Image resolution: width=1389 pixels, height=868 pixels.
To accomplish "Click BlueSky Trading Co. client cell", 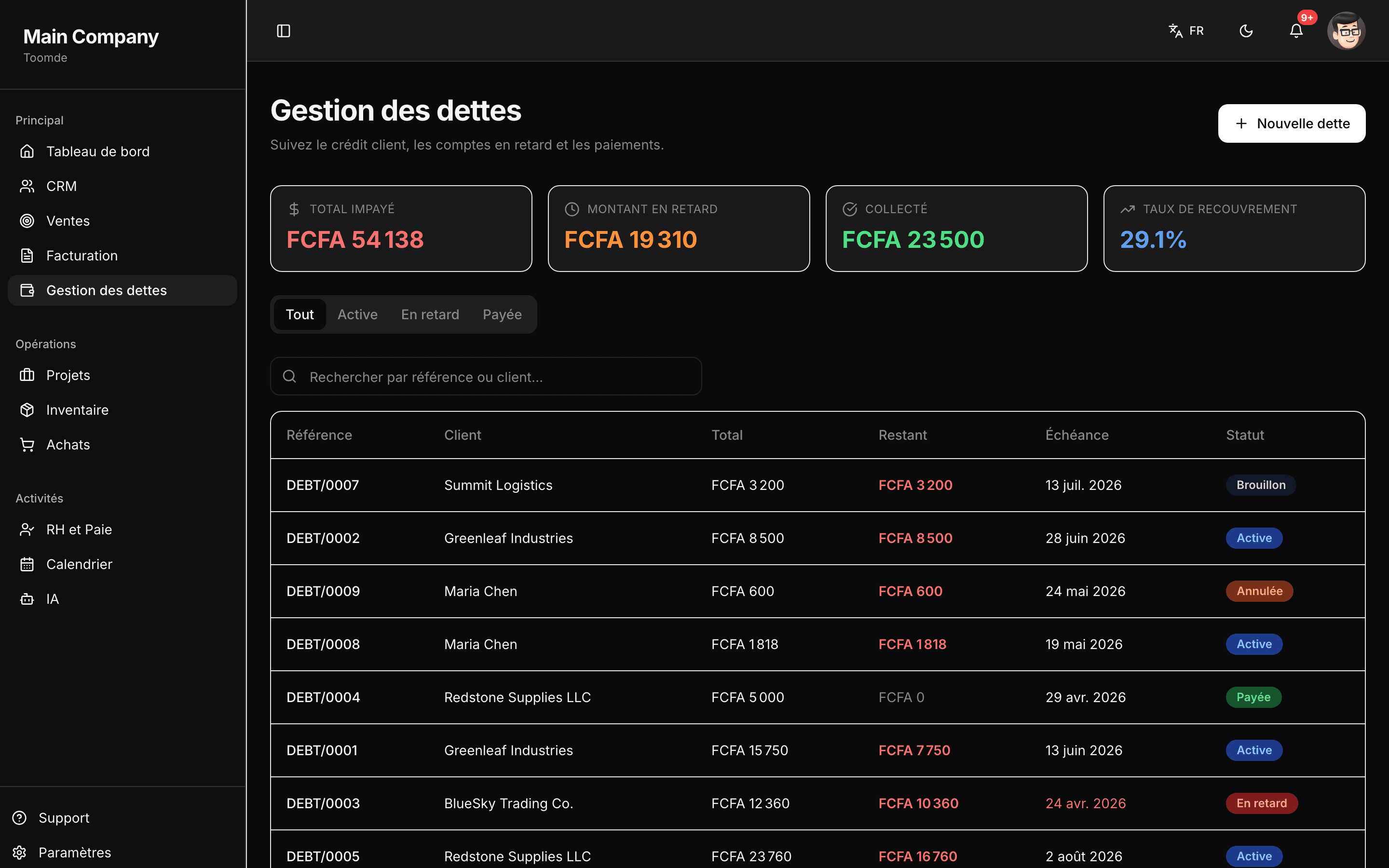I will pos(508,804).
